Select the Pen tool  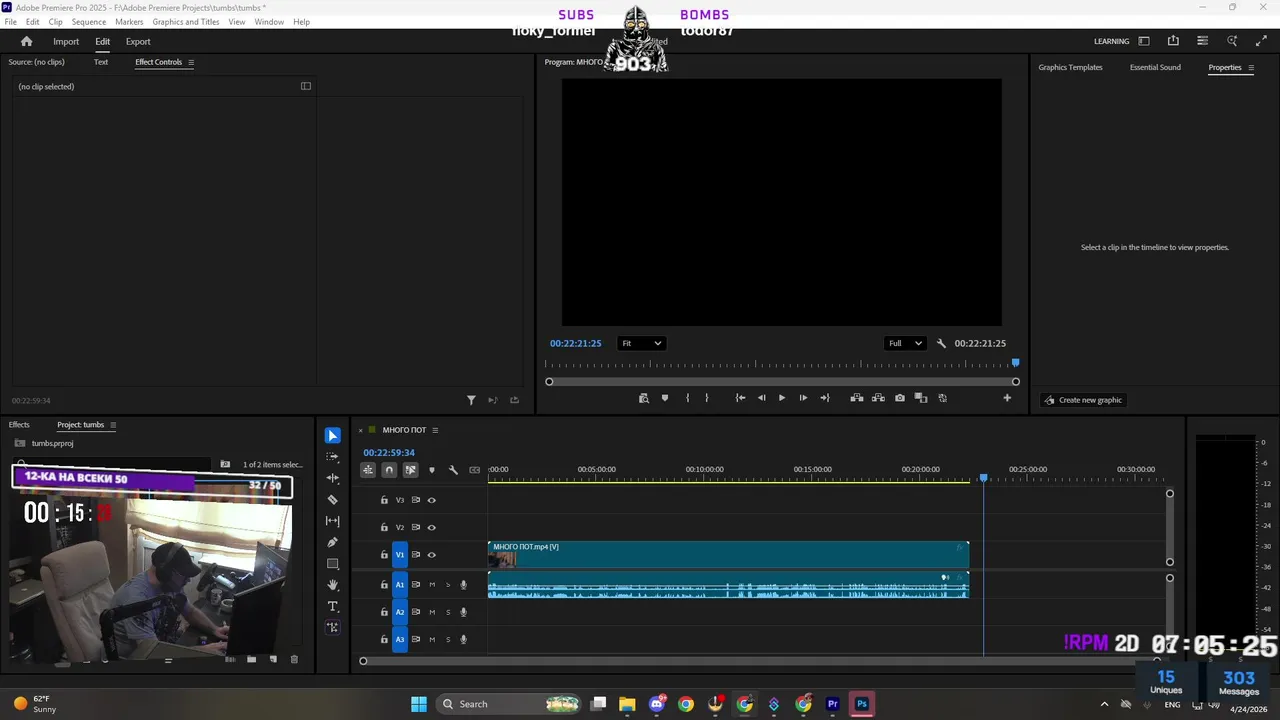pyautogui.click(x=332, y=542)
